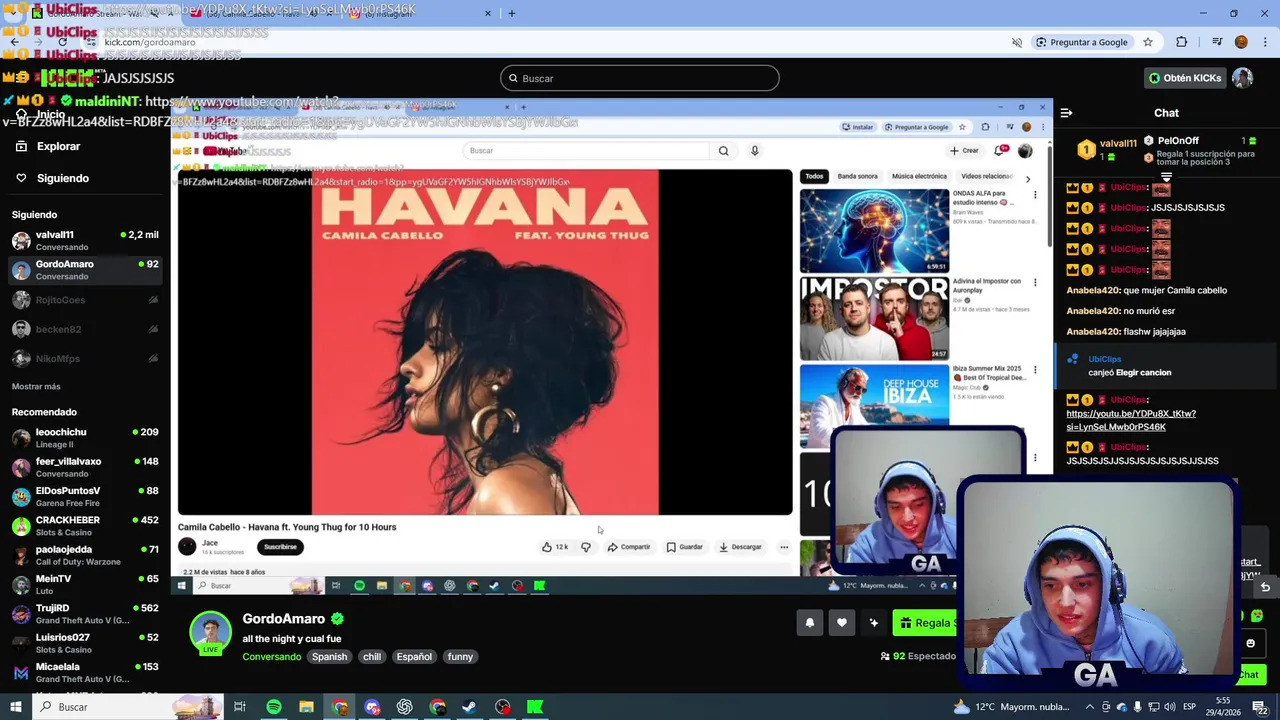Viewport: 1280px width, 720px height.
Task: Click the YouTube search magnifier in stream
Action: [723, 151]
